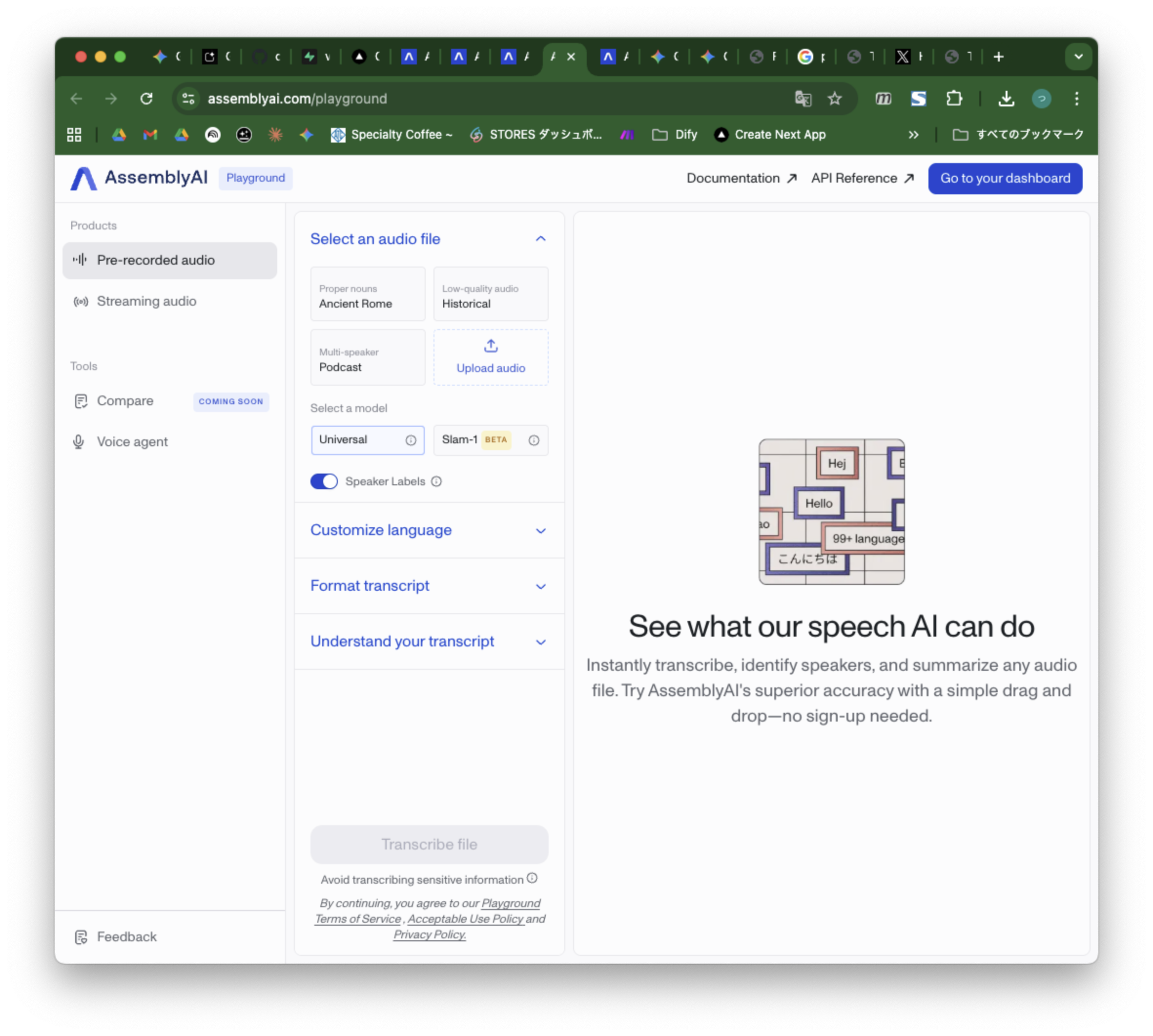Image resolution: width=1153 pixels, height=1036 pixels.
Task: Click the Playground badge in header
Action: tap(255, 178)
